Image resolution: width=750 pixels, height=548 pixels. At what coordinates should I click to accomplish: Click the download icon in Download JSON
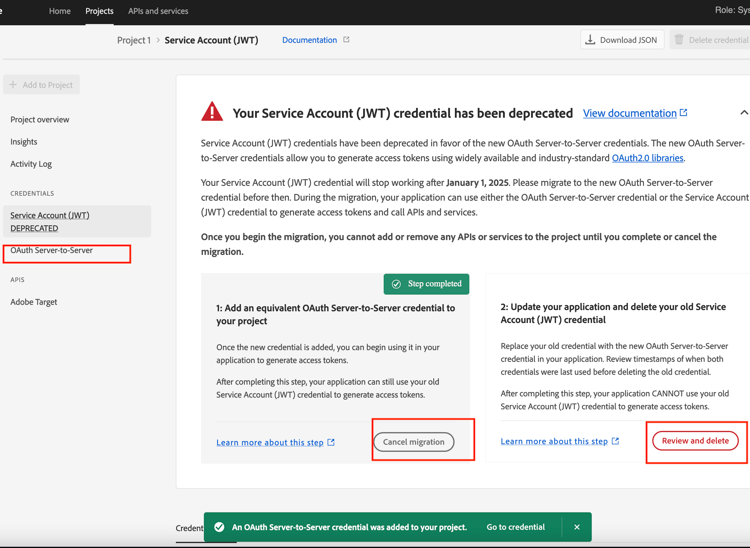click(590, 40)
